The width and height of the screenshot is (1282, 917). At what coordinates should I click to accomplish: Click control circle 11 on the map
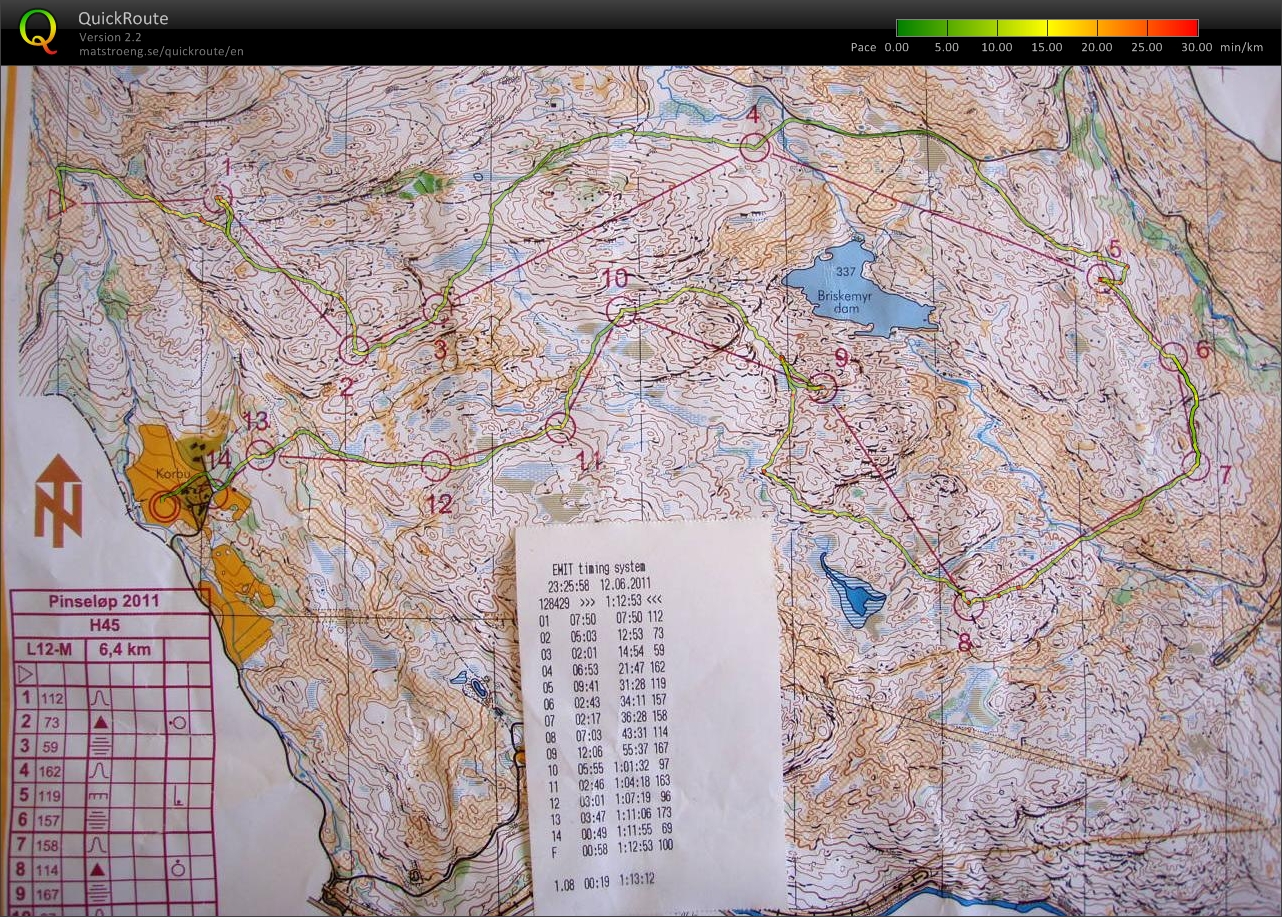pyautogui.click(x=562, y=430)
